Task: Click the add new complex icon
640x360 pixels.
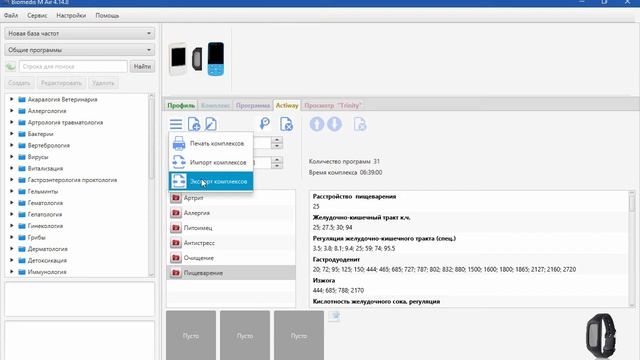Action: (194, 124)
